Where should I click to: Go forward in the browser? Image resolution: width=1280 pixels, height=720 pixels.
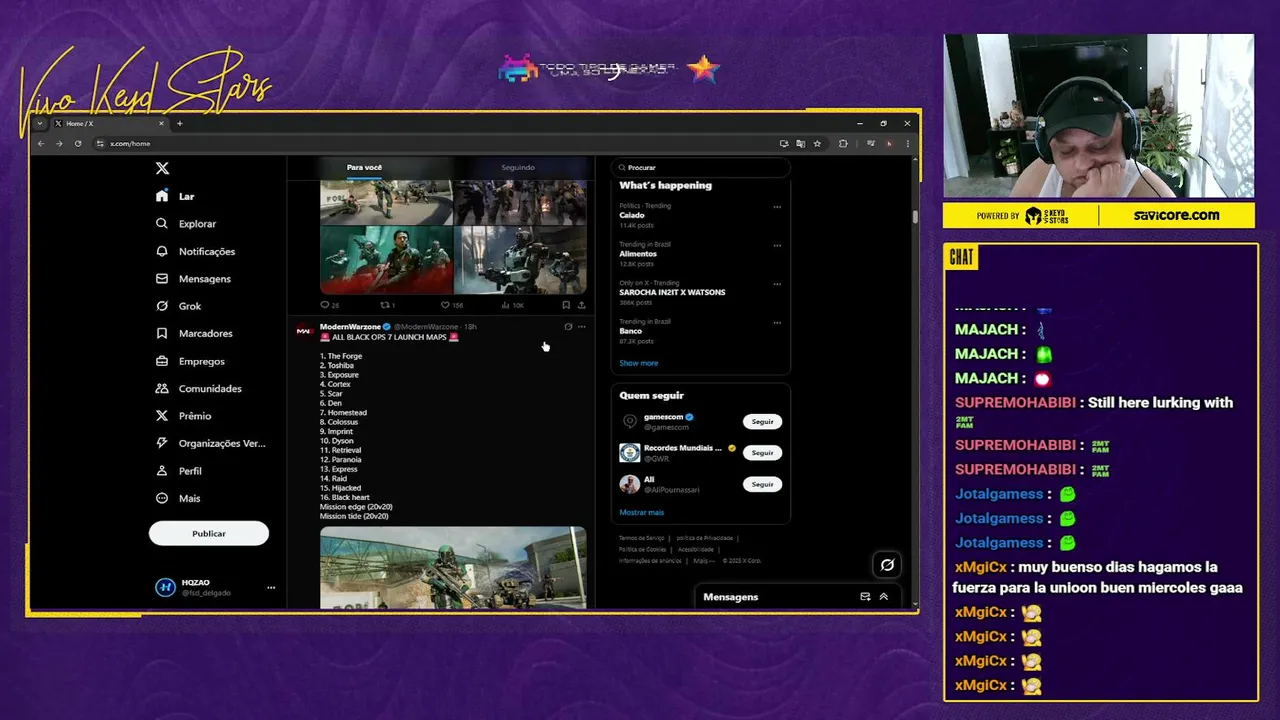tap(59, 143)
